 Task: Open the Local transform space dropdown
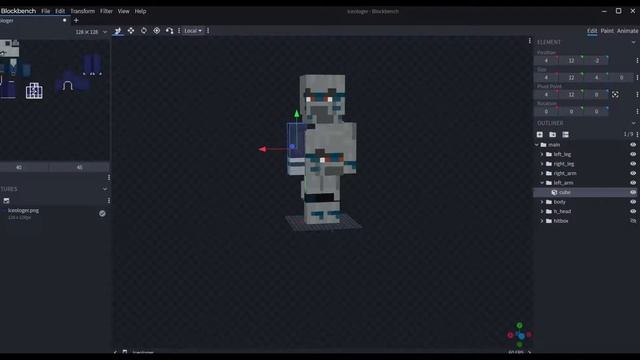pos(193,31)
